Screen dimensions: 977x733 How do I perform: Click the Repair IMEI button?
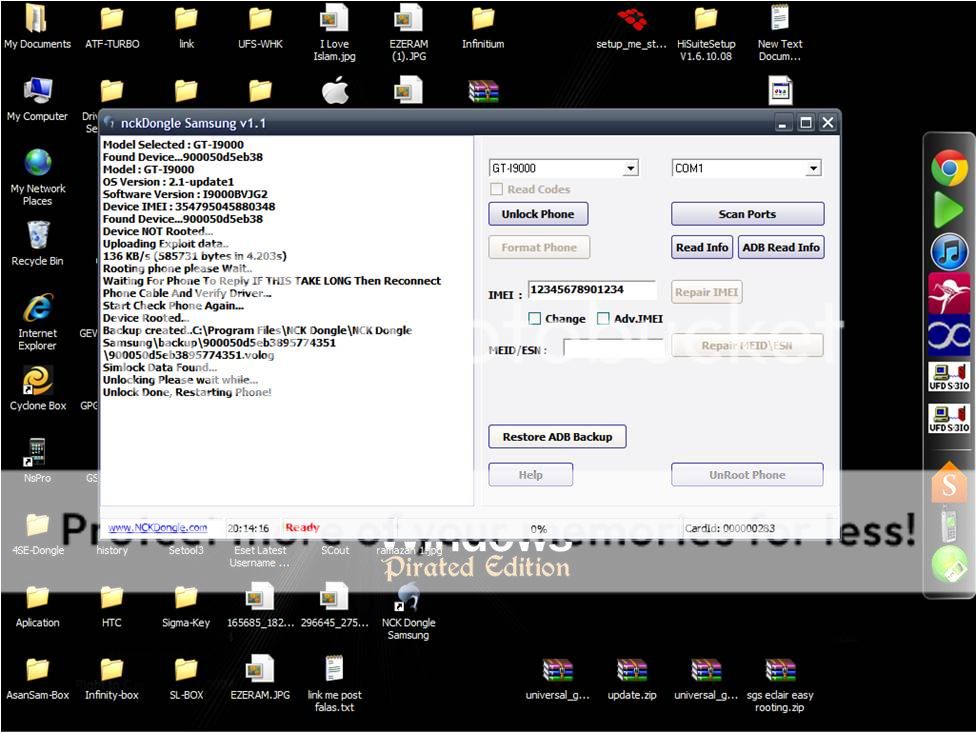coord(707,292)
